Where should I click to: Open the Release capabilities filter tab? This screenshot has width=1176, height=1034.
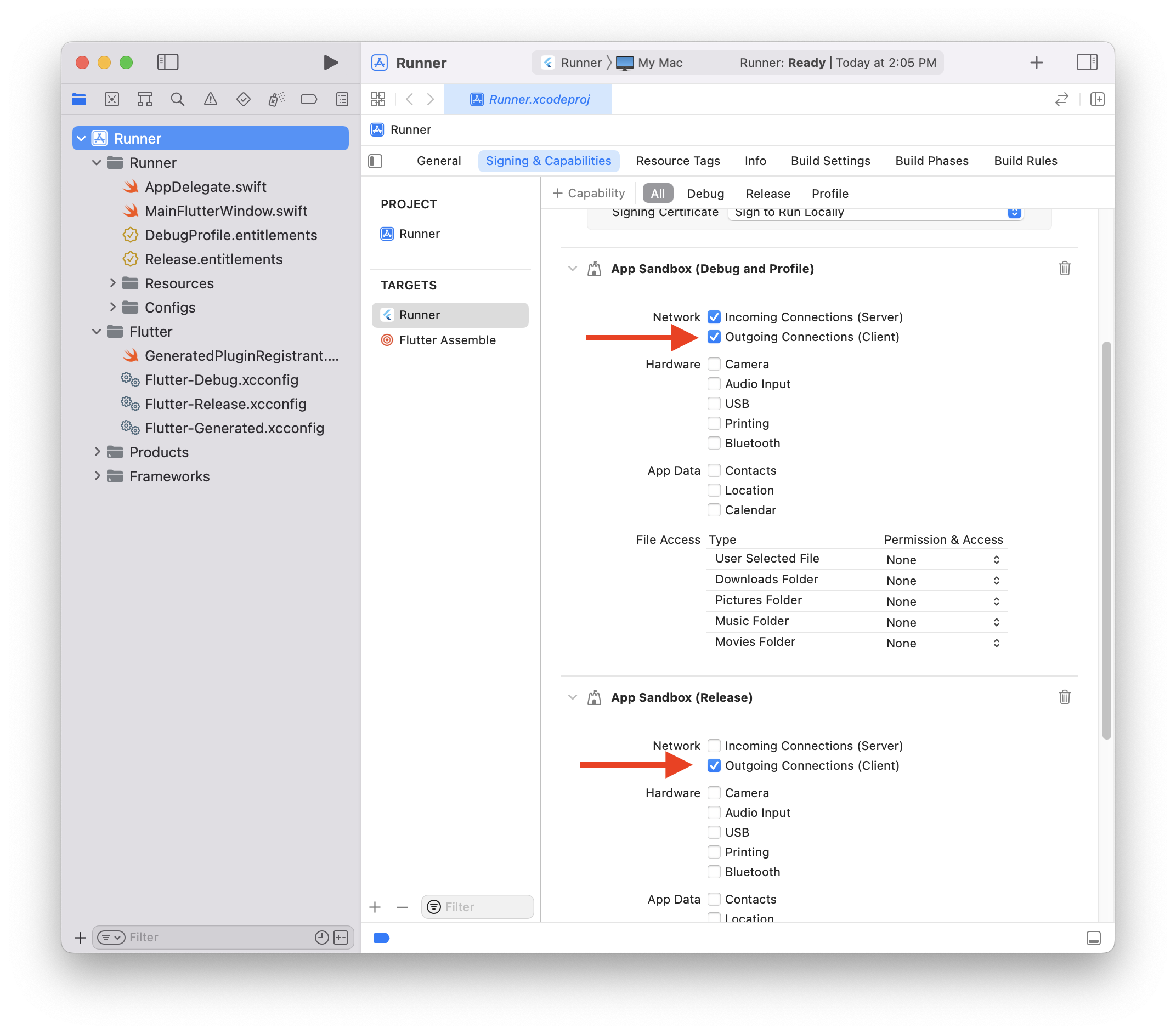767,193
